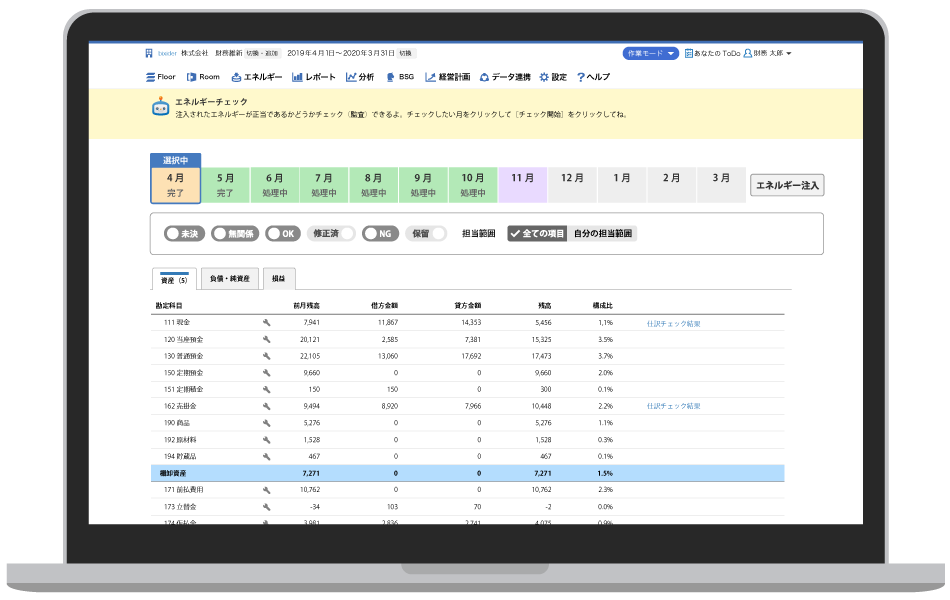
Task: Open あなたの ToDo list
Action: (712, 53)
